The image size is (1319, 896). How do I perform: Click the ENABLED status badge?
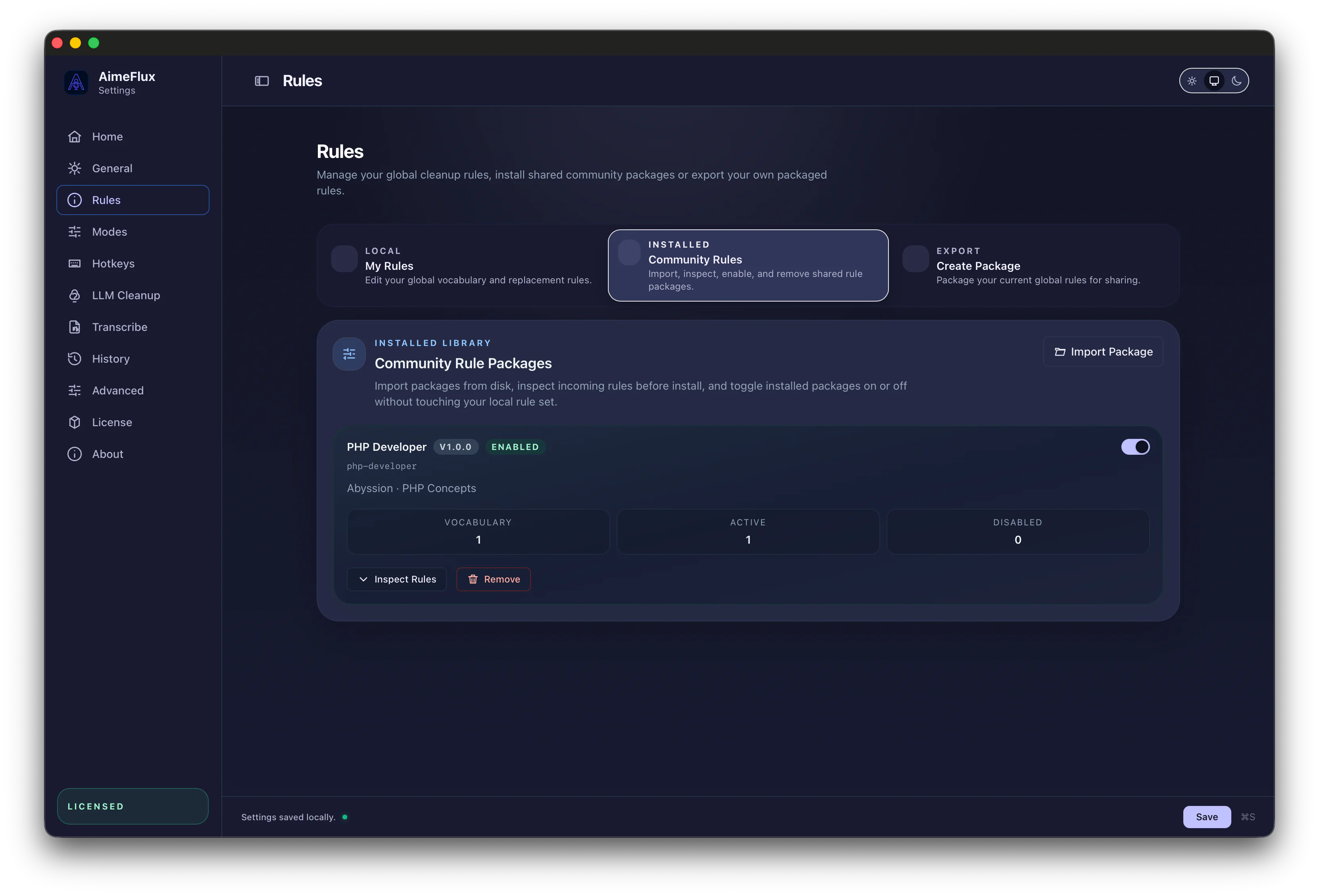[515, 447]
